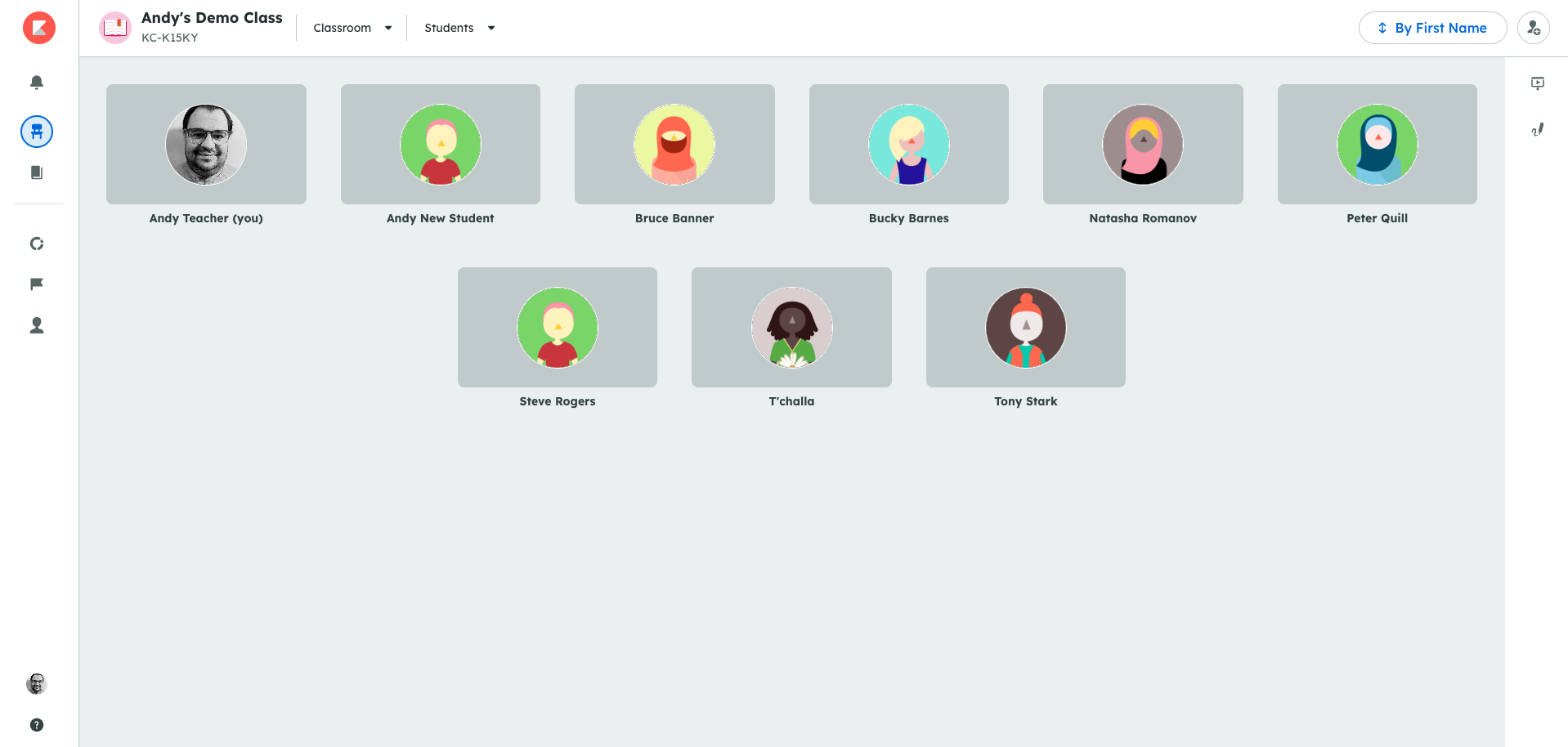Click the add student icon at top right

pos(1534,28)
